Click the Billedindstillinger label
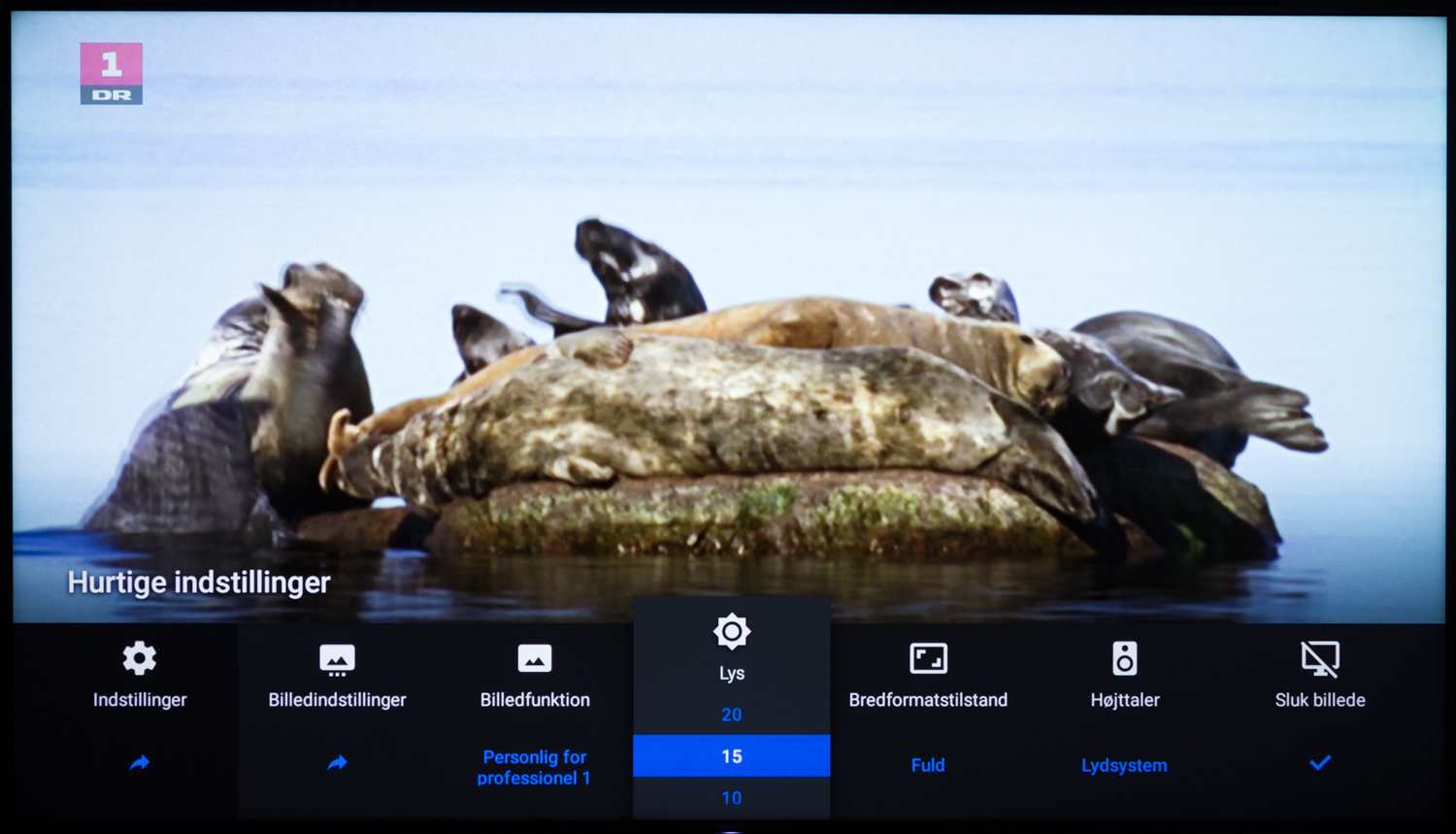 (337, 700)
